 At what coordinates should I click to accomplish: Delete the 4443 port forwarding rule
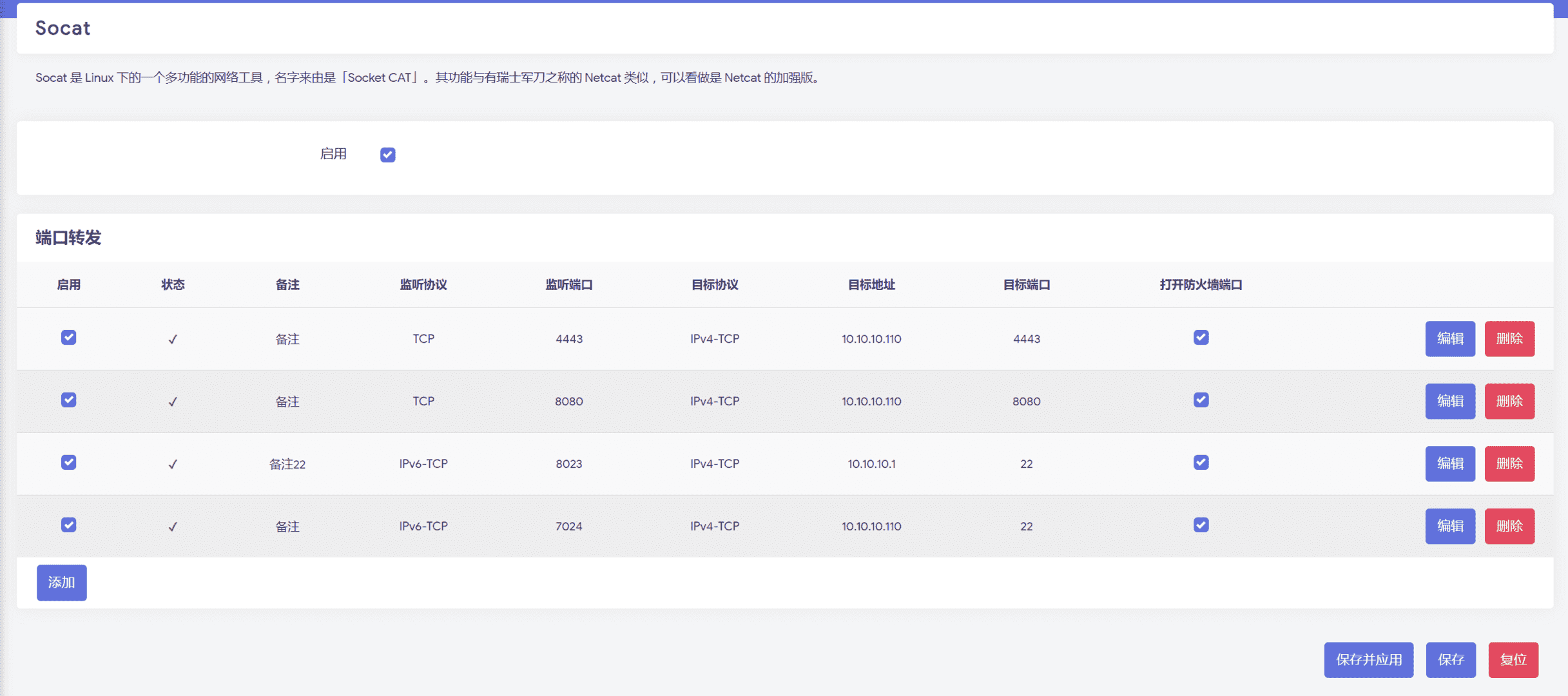(x=1509, y=339)
